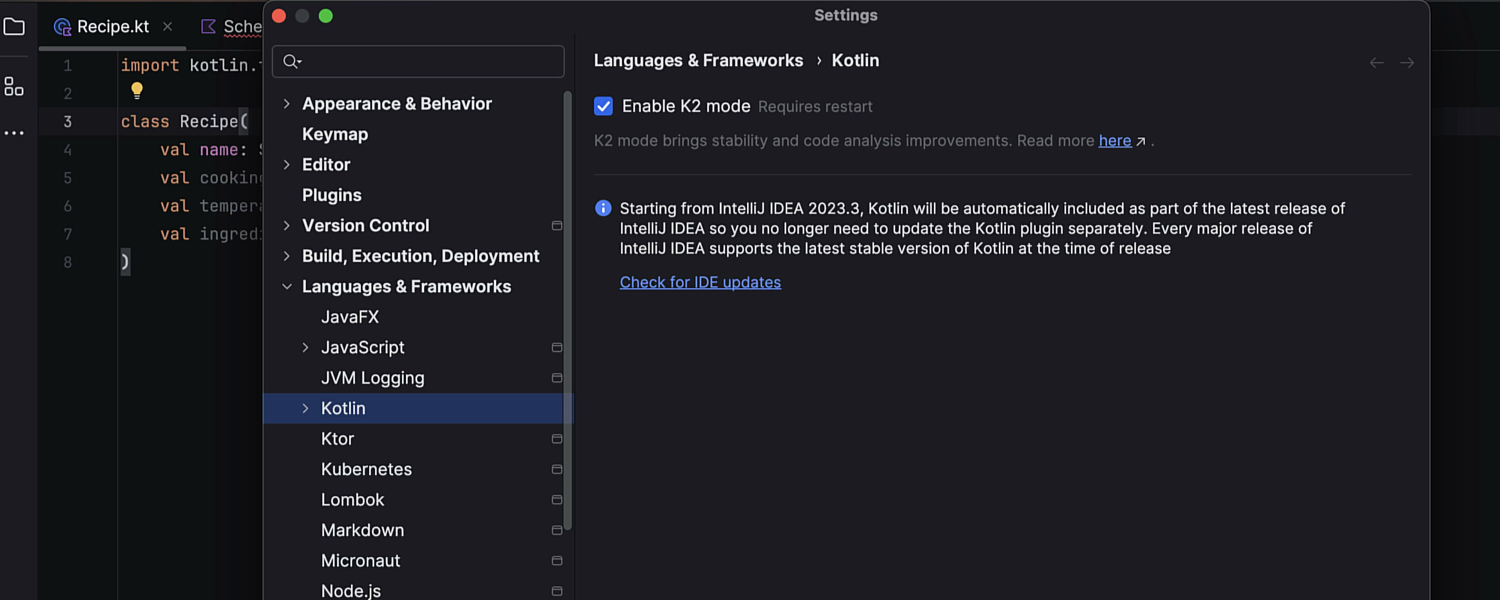Collapse the Languages & Frameworks section

[x=287, y=287]
